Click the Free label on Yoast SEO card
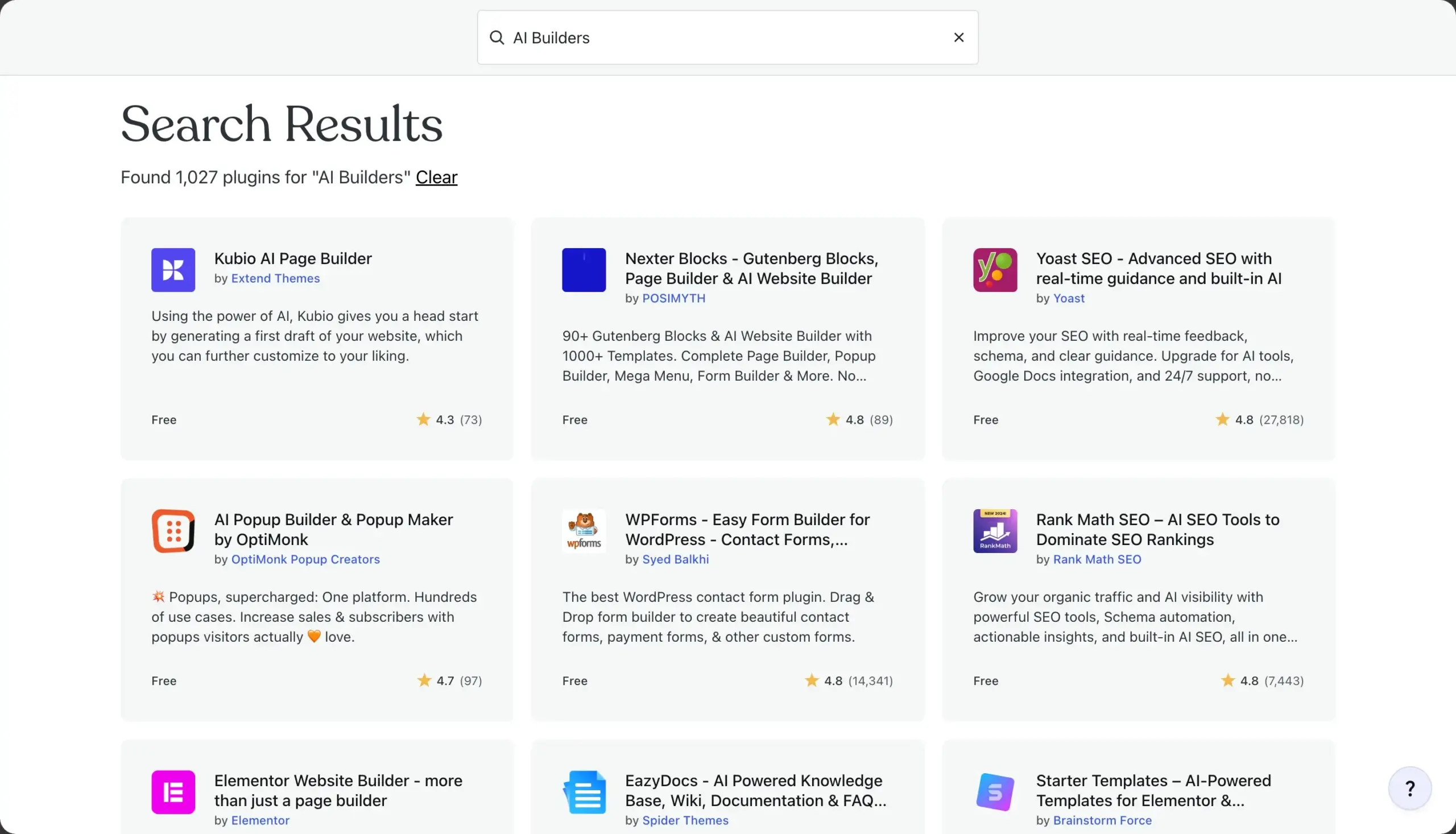The height and width of the screenshot is (834, 1456). click(986, 420)
